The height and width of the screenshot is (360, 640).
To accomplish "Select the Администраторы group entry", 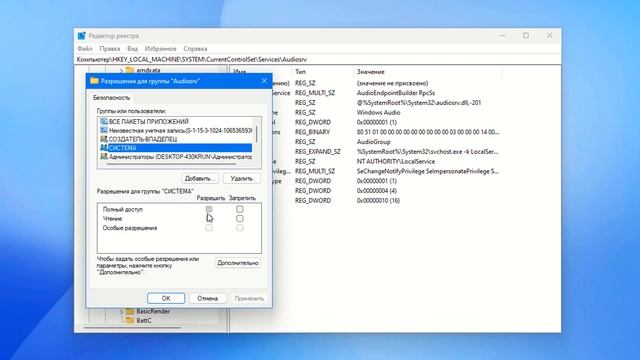I will (x=180, y=156).
